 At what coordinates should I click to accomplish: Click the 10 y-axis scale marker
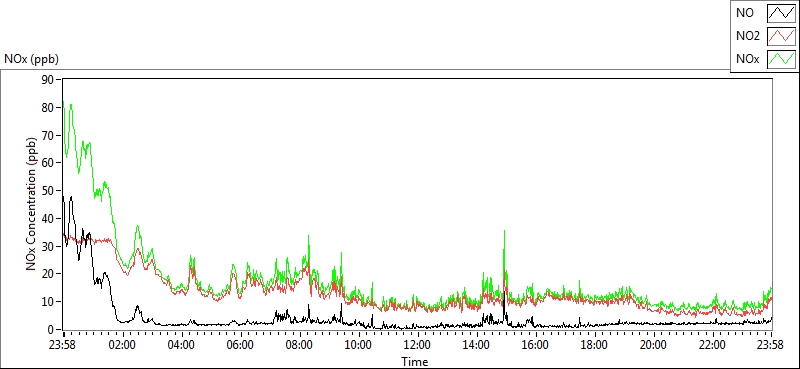click(48, 302)
